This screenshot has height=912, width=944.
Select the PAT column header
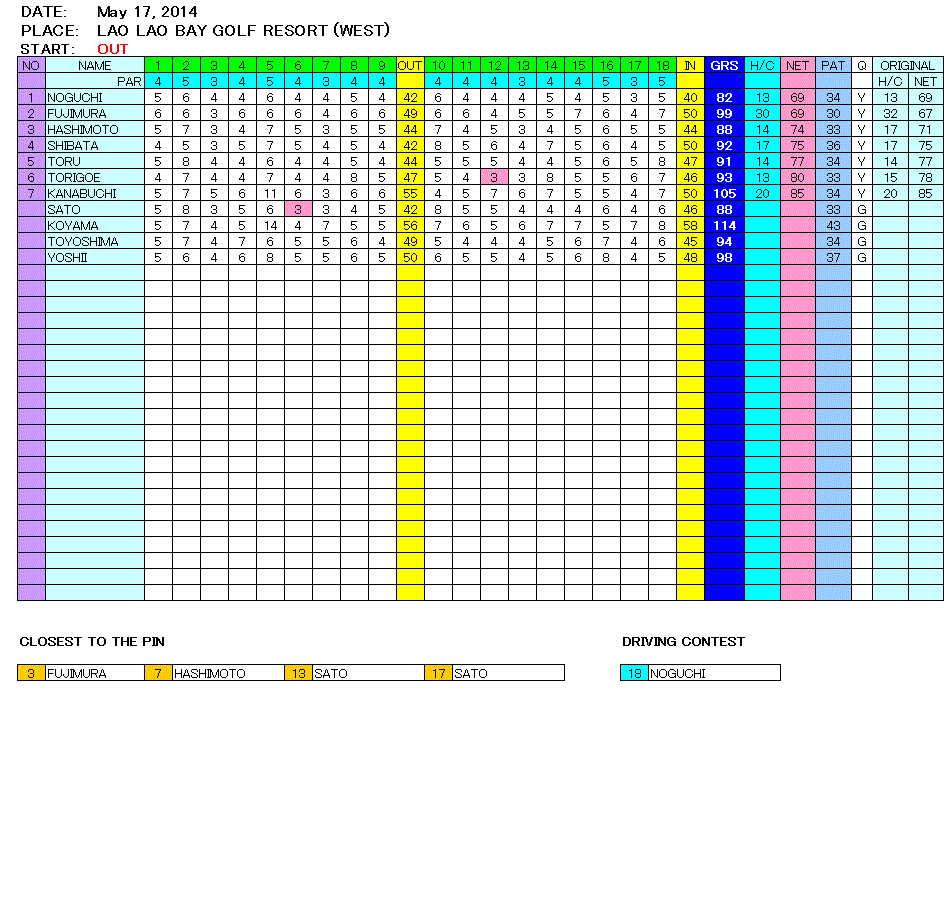pyautogui.click(x=833, y=66)
